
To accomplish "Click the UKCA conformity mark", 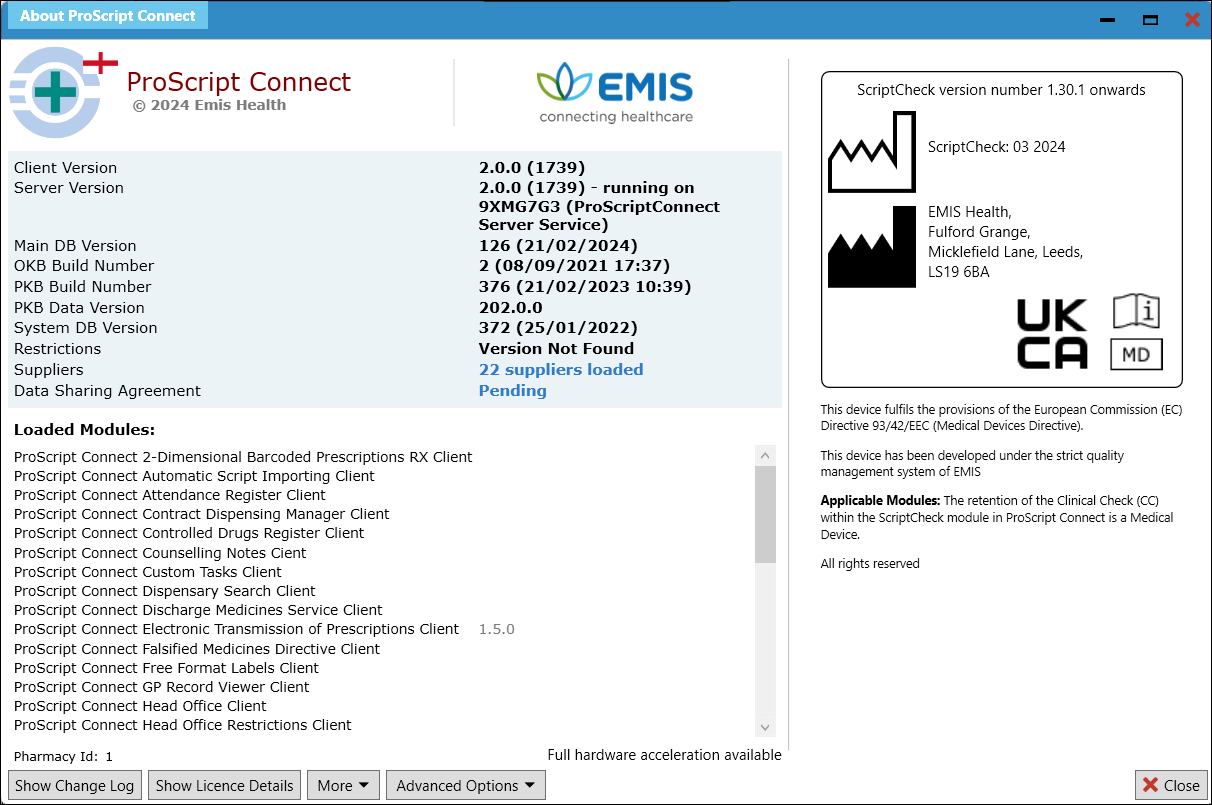I will coord(1052,333).
